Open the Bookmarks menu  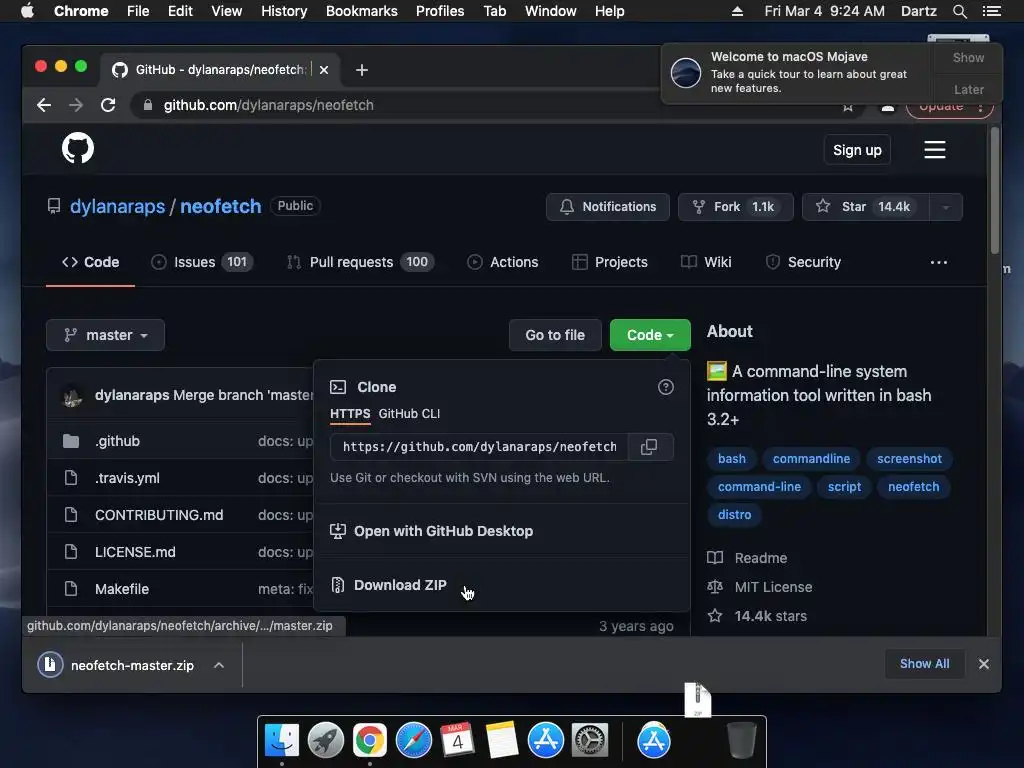(362, 11)
